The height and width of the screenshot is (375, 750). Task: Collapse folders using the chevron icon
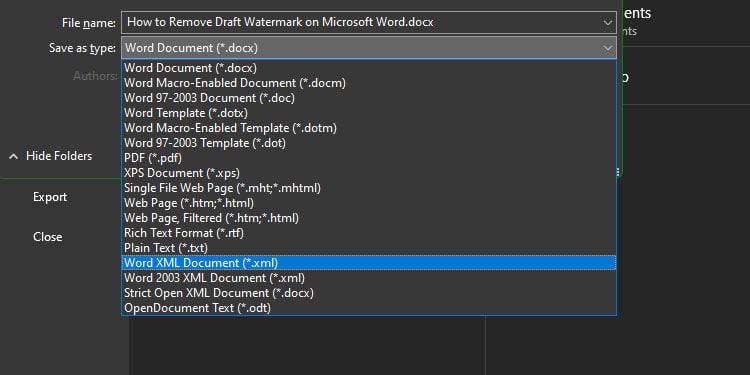[14, 156]
